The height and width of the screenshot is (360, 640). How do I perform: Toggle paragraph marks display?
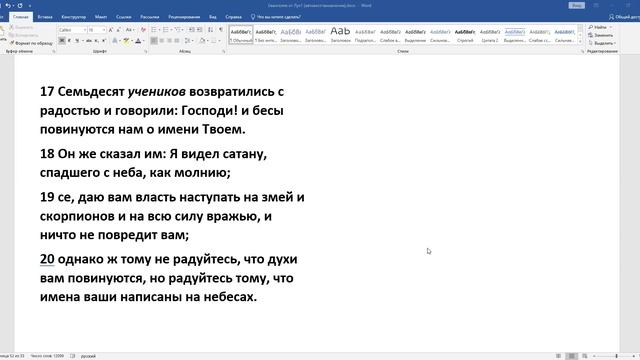point(221,30)
